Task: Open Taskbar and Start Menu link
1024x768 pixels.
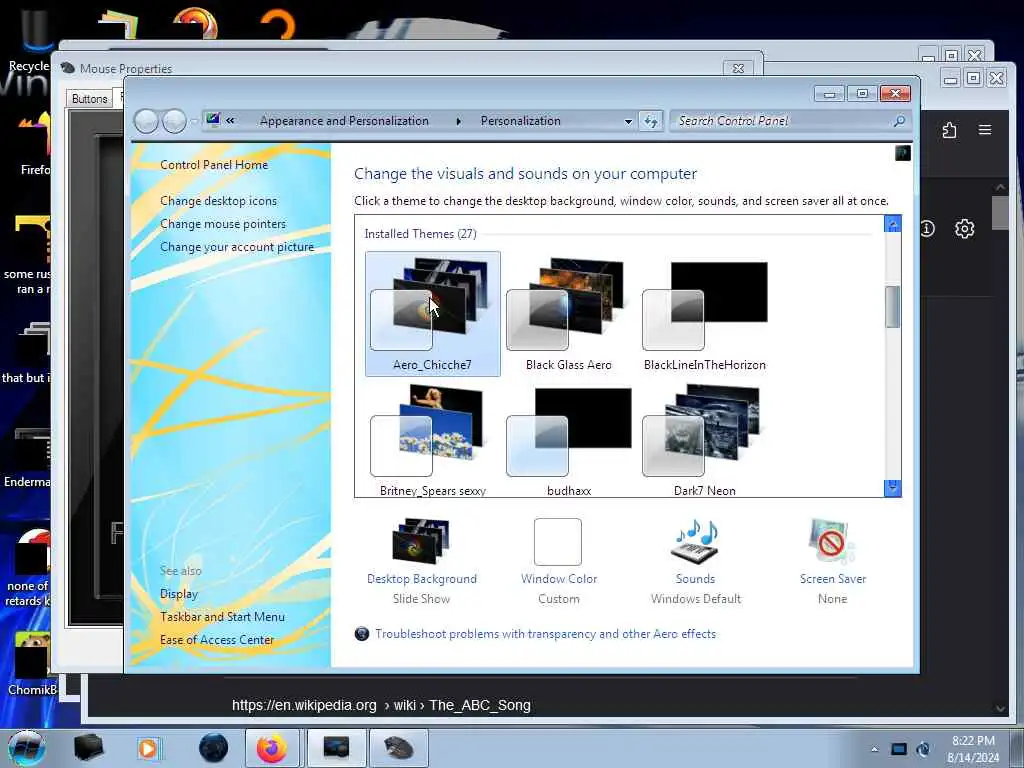Action: tap(222, 616)
